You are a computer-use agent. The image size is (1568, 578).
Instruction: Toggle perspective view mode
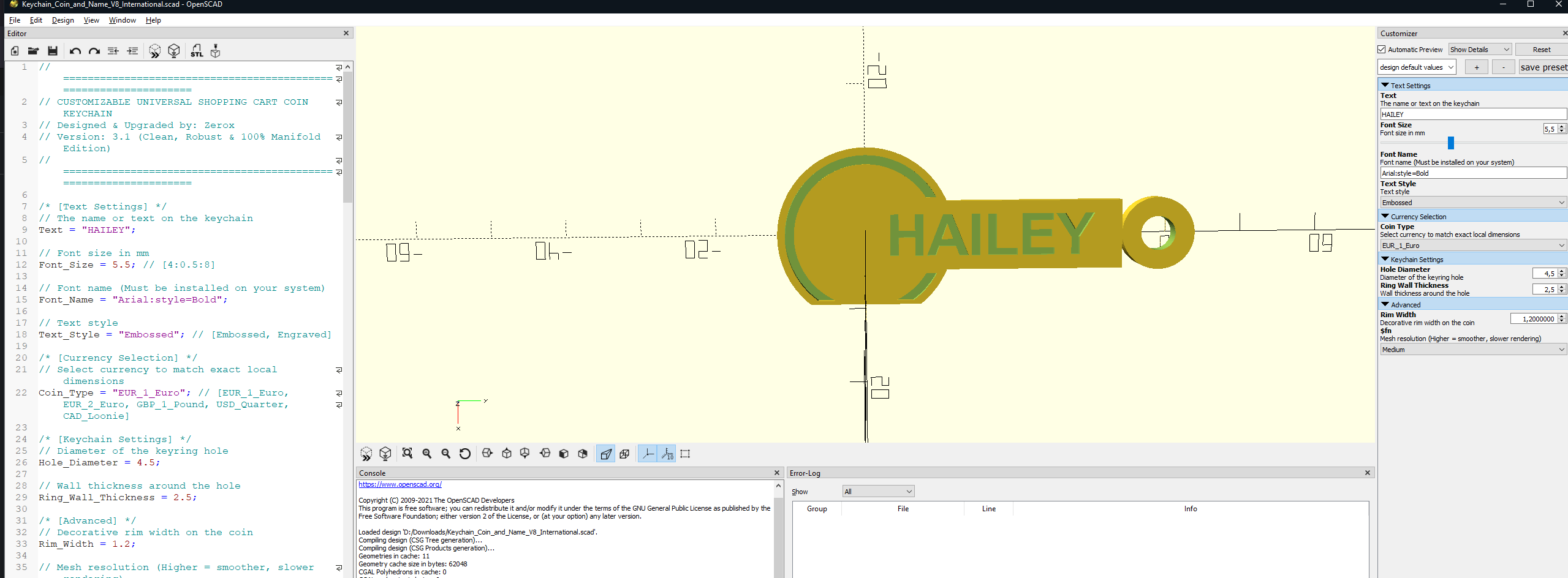[x=605, y=454]
